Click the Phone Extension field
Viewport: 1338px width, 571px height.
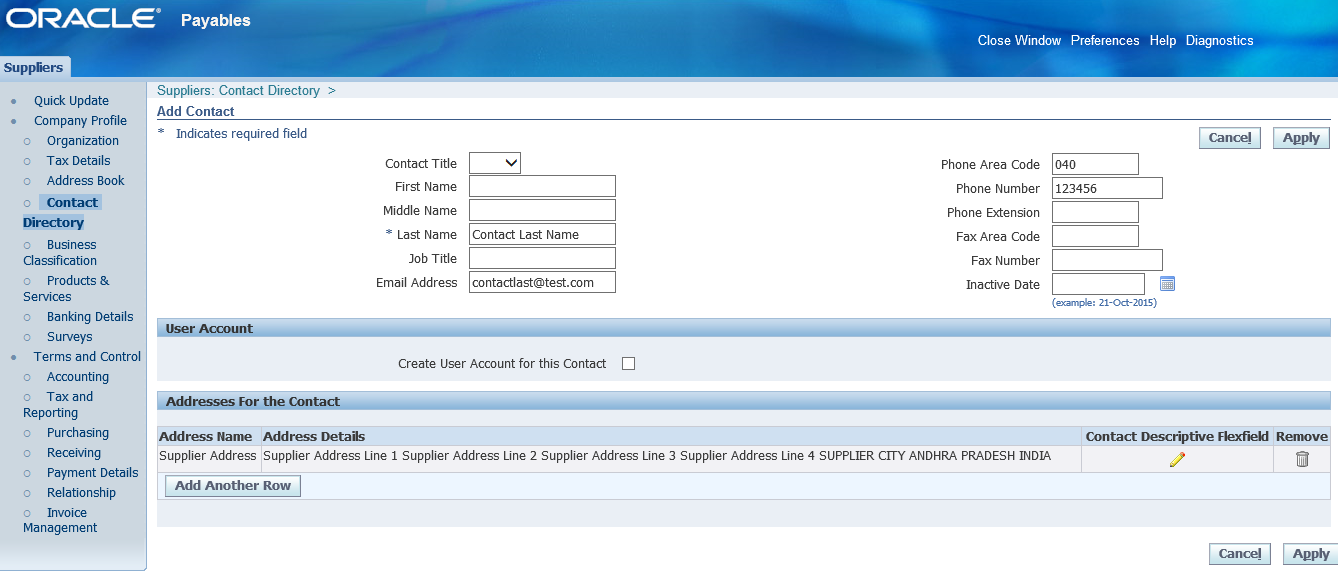coord(1095,212)
